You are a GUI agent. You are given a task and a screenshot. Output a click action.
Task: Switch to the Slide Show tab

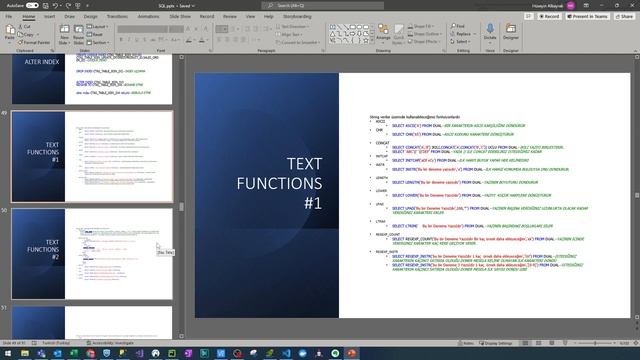coord(180,16)
